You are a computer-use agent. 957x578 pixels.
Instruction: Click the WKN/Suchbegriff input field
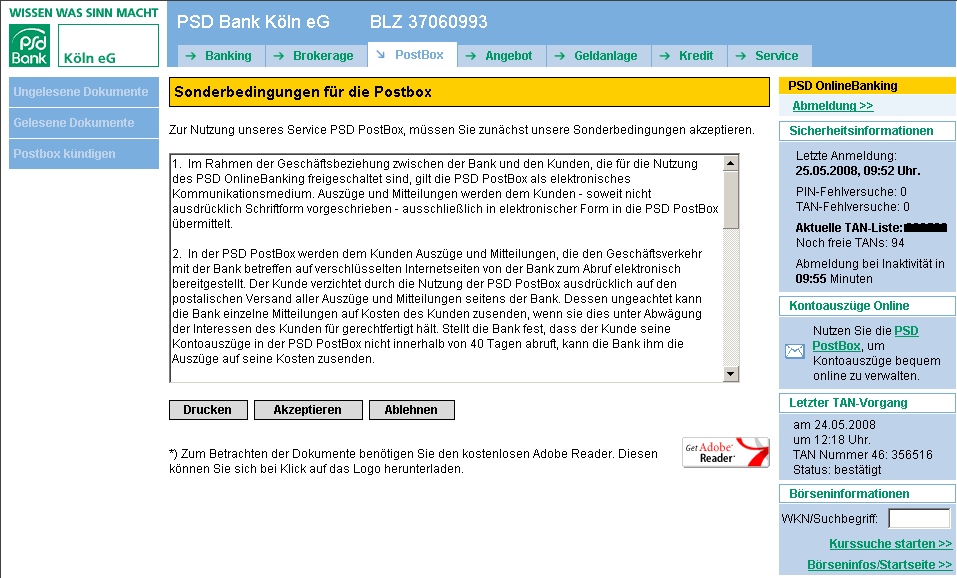[x=919, y=519]
